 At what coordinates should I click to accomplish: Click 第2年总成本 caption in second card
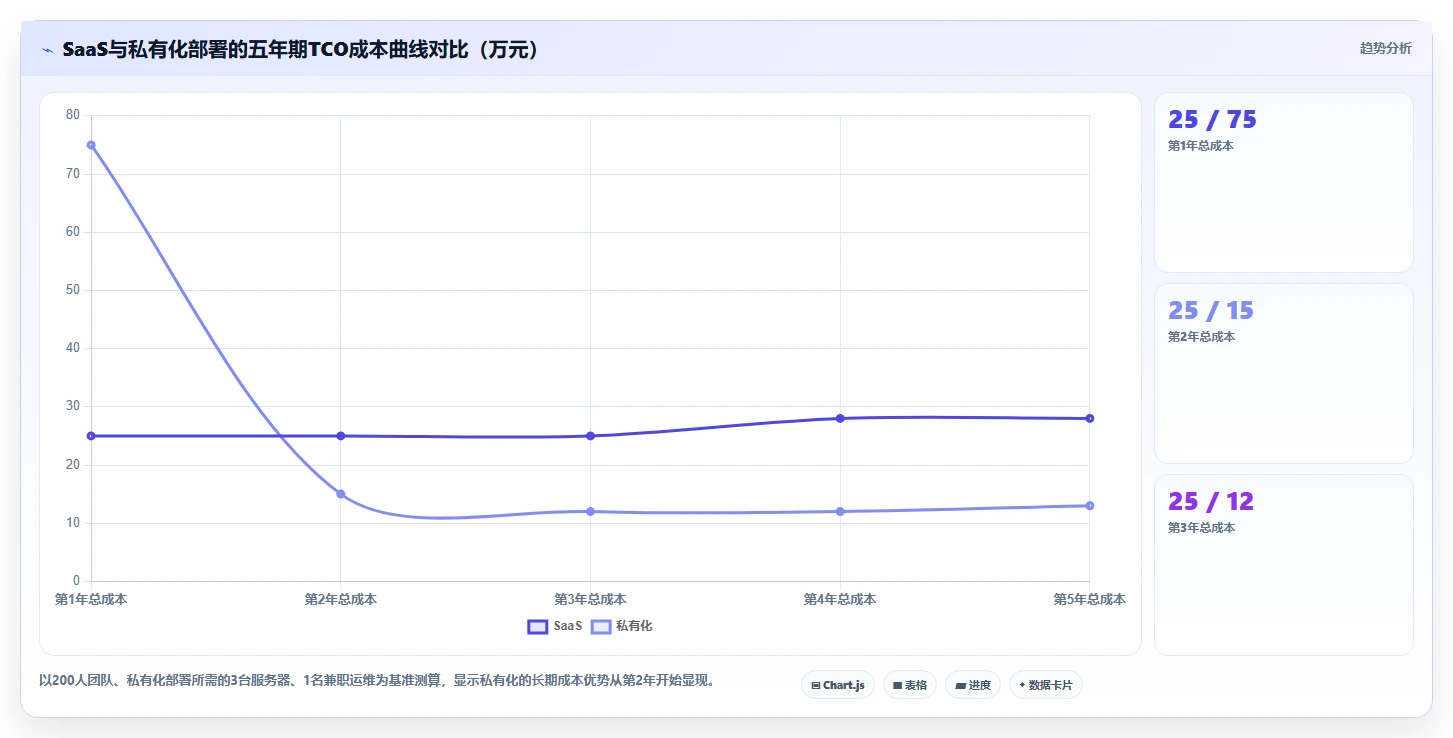[x=1201, y=337]
